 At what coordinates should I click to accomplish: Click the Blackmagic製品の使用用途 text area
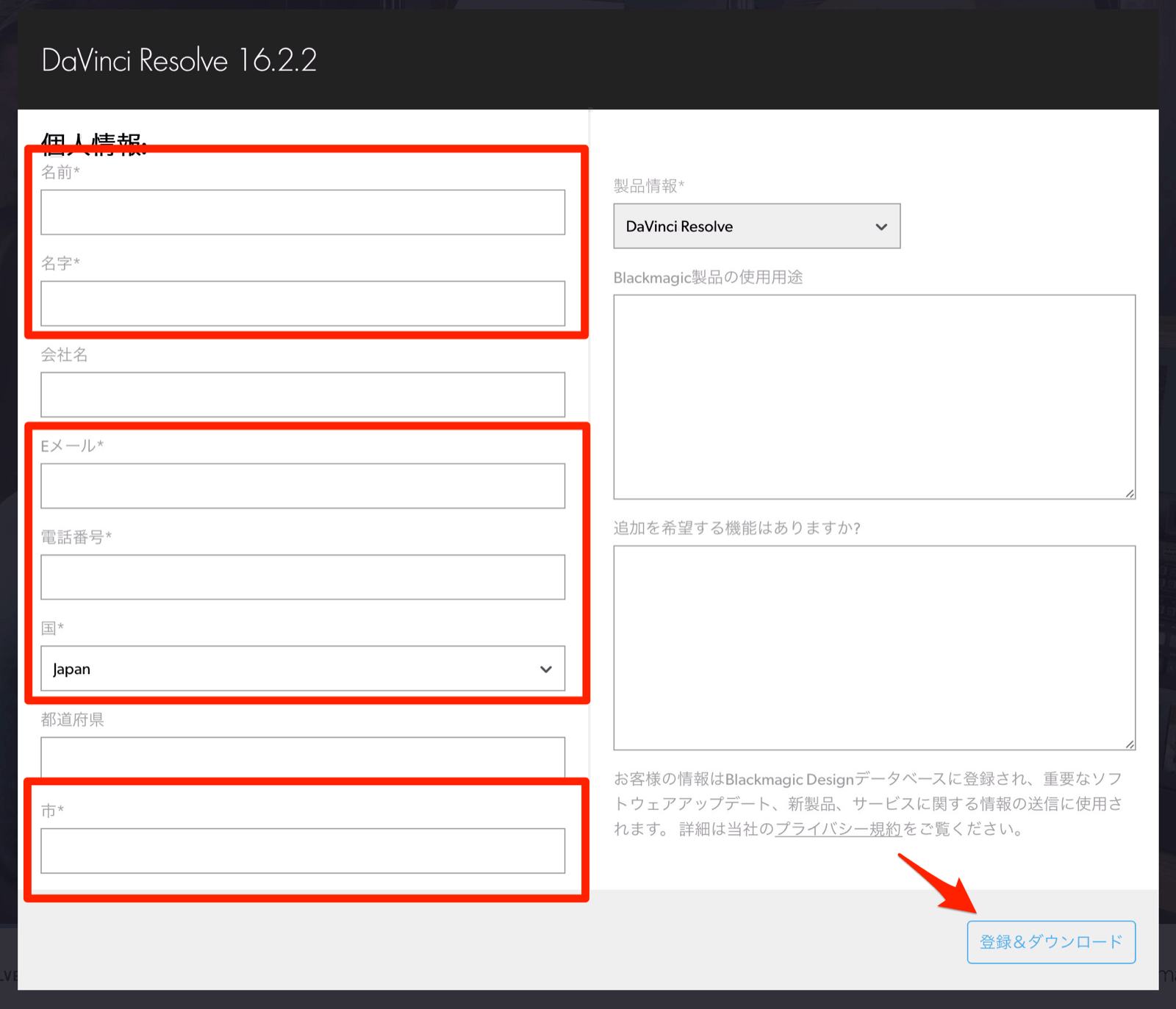click(875, 397)
